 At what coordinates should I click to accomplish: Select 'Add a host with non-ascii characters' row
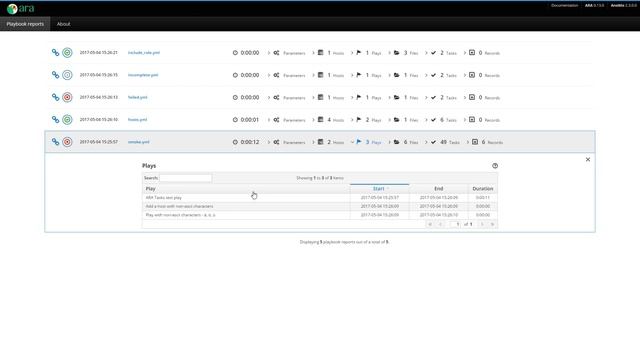click(320, 206)
